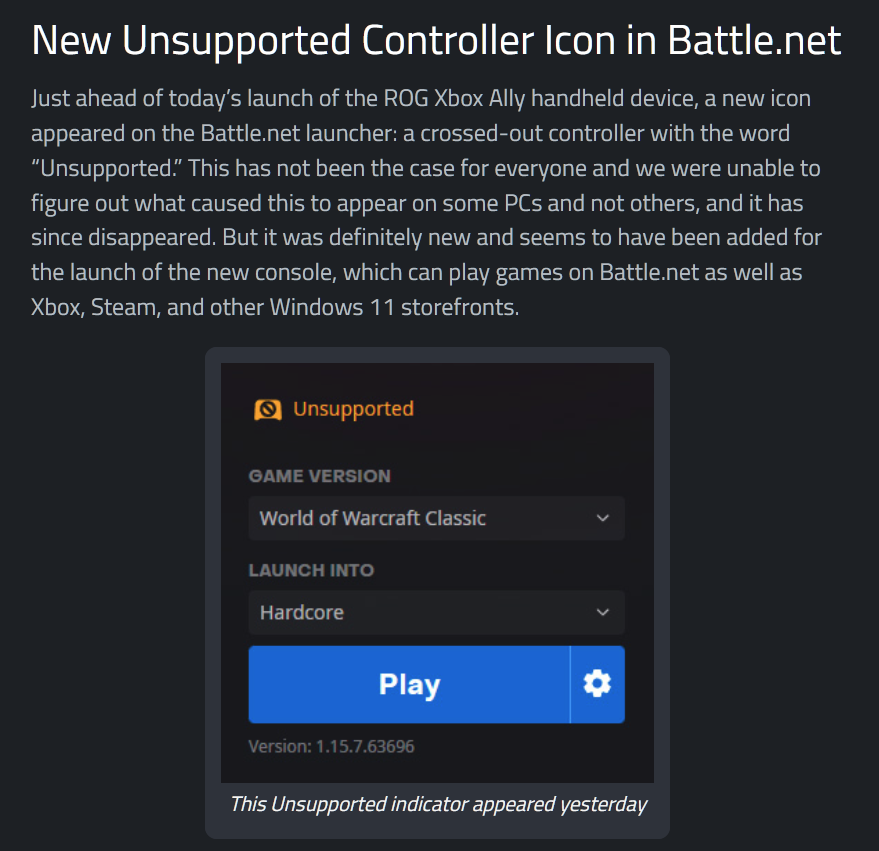Click the italic caption below the image

click(x=438, y=804)
